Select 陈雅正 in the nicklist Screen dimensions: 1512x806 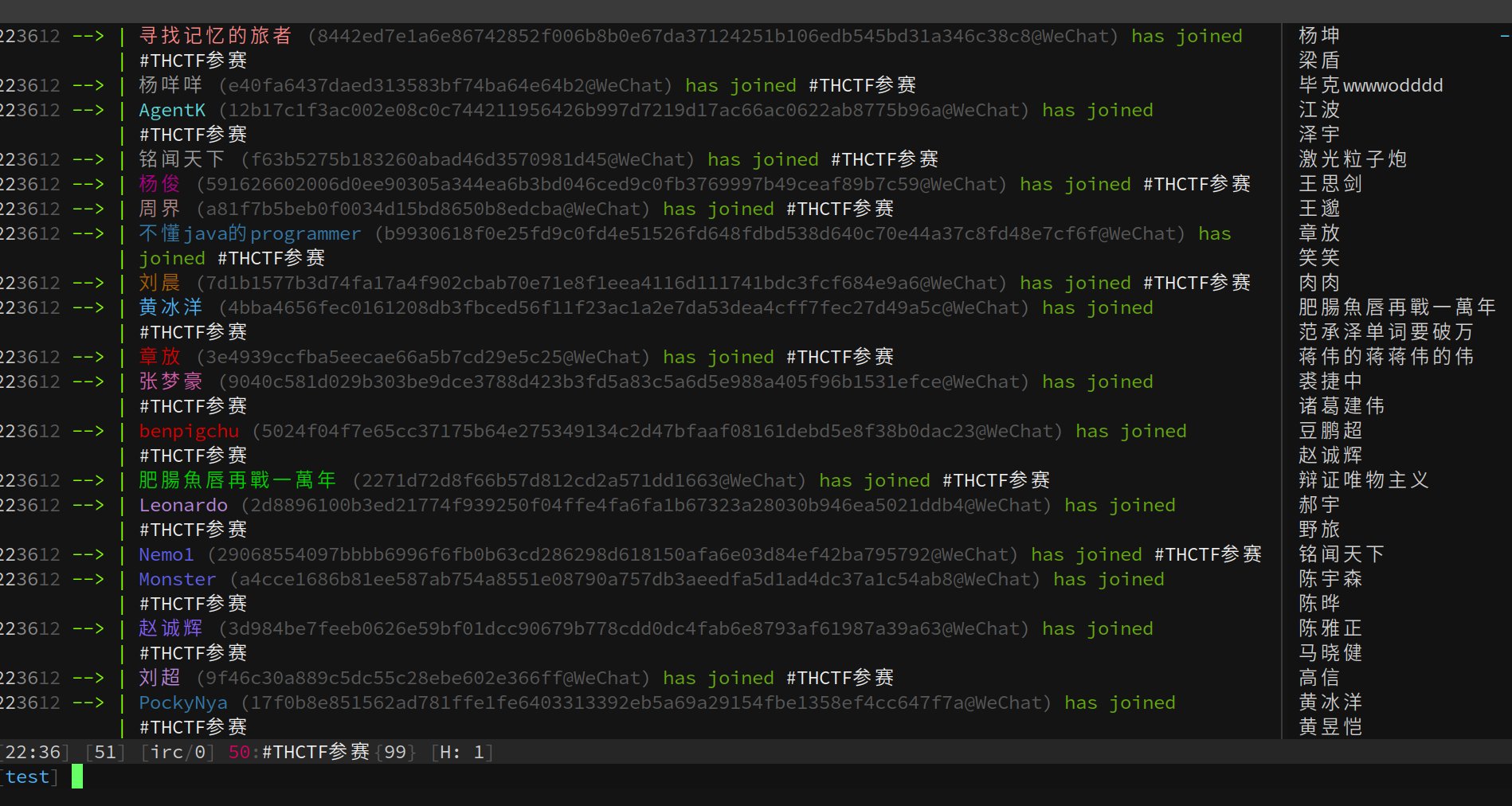tap(1330, 628)
